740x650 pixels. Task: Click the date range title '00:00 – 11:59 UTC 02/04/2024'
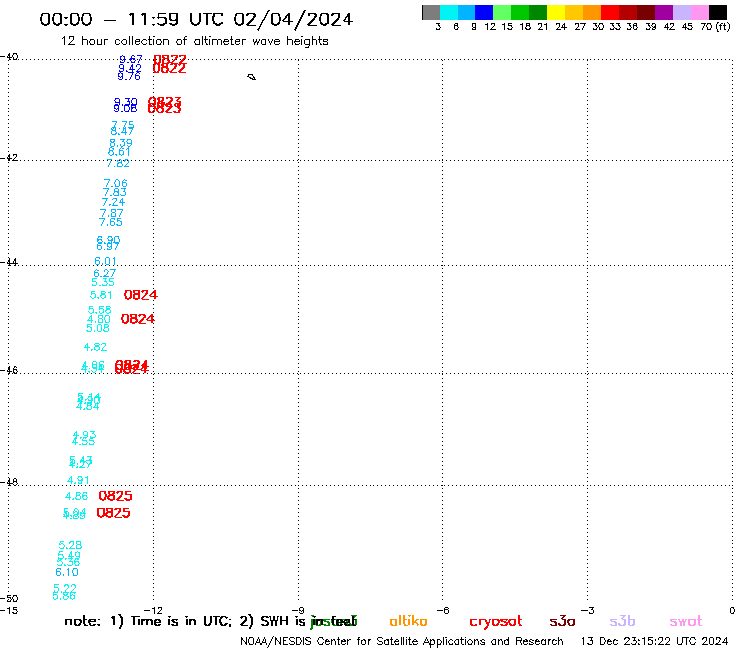(196, 19)
